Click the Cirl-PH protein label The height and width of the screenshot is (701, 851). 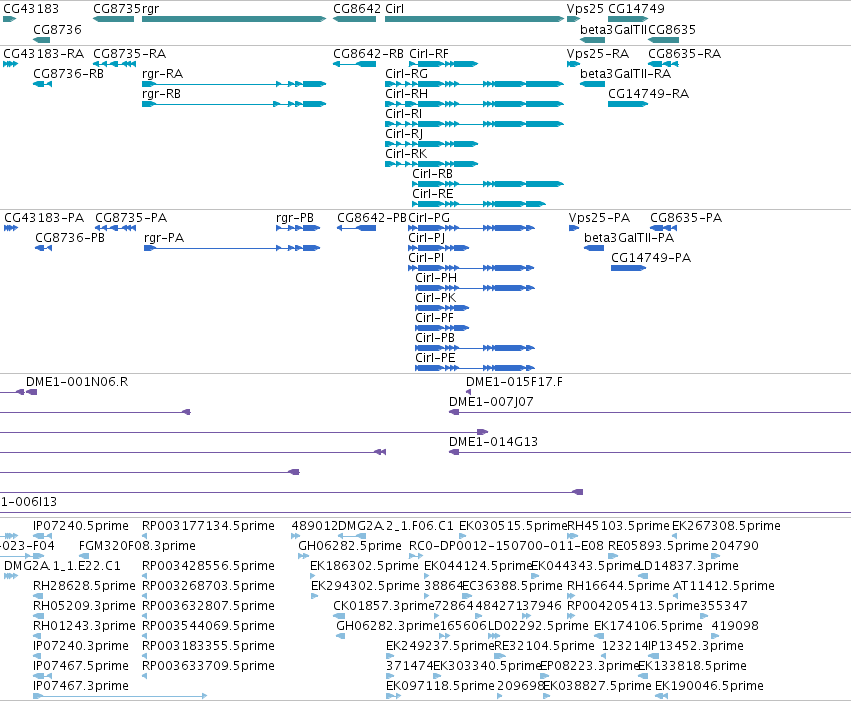[x=436, y=278]
